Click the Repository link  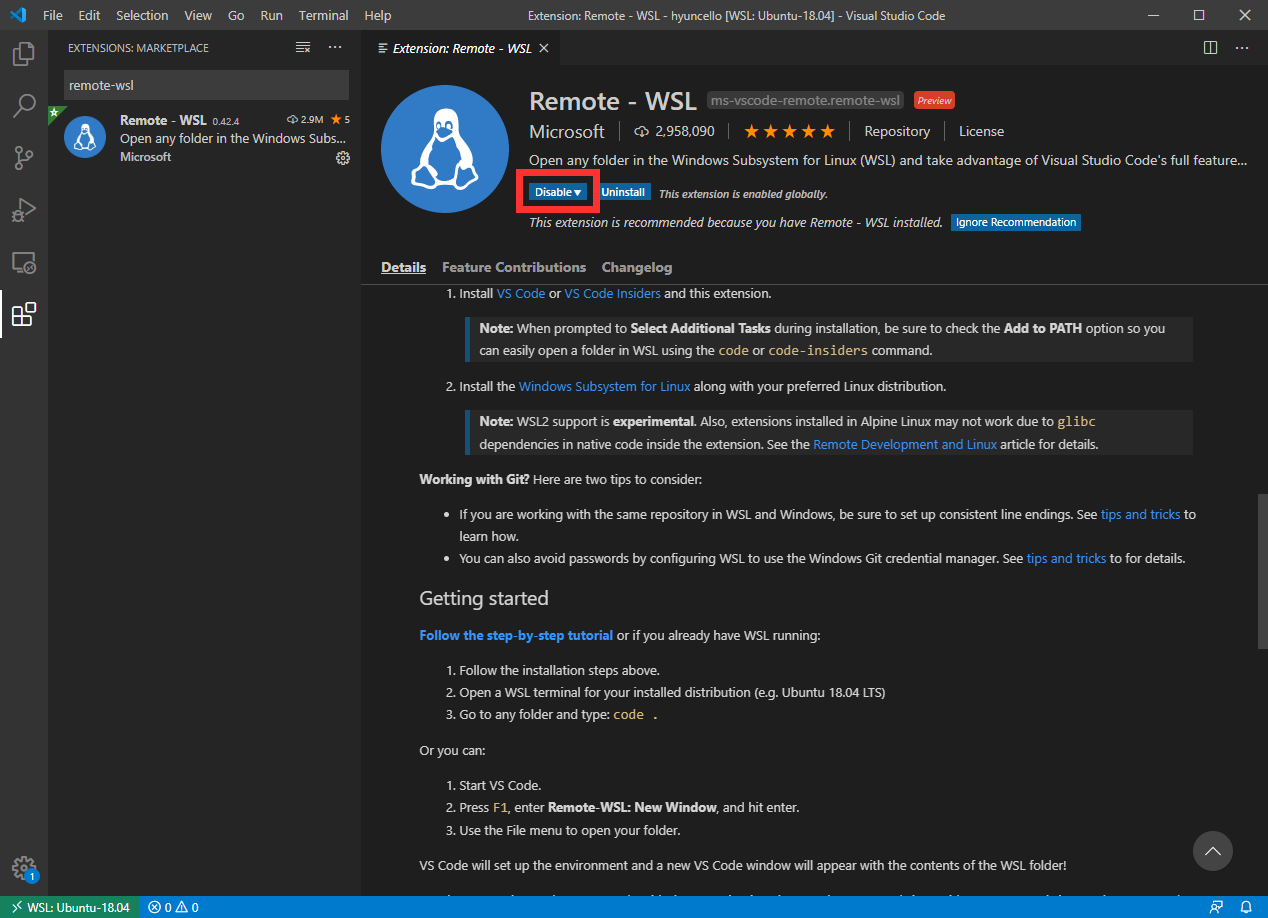point(897,131)
